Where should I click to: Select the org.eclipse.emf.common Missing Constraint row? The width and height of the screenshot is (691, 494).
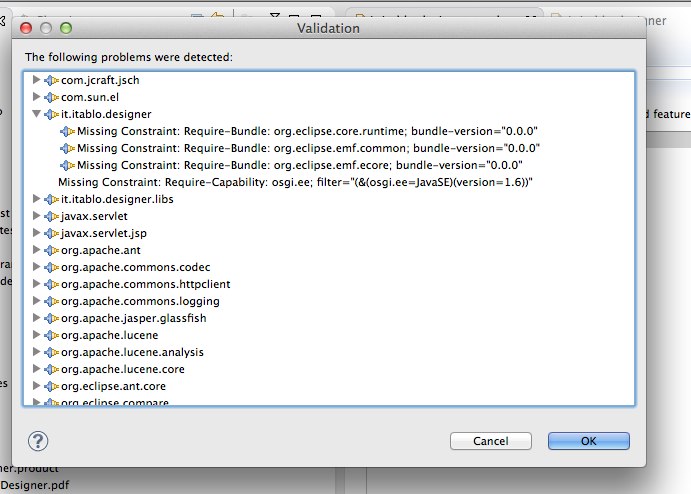click(308, 148)
